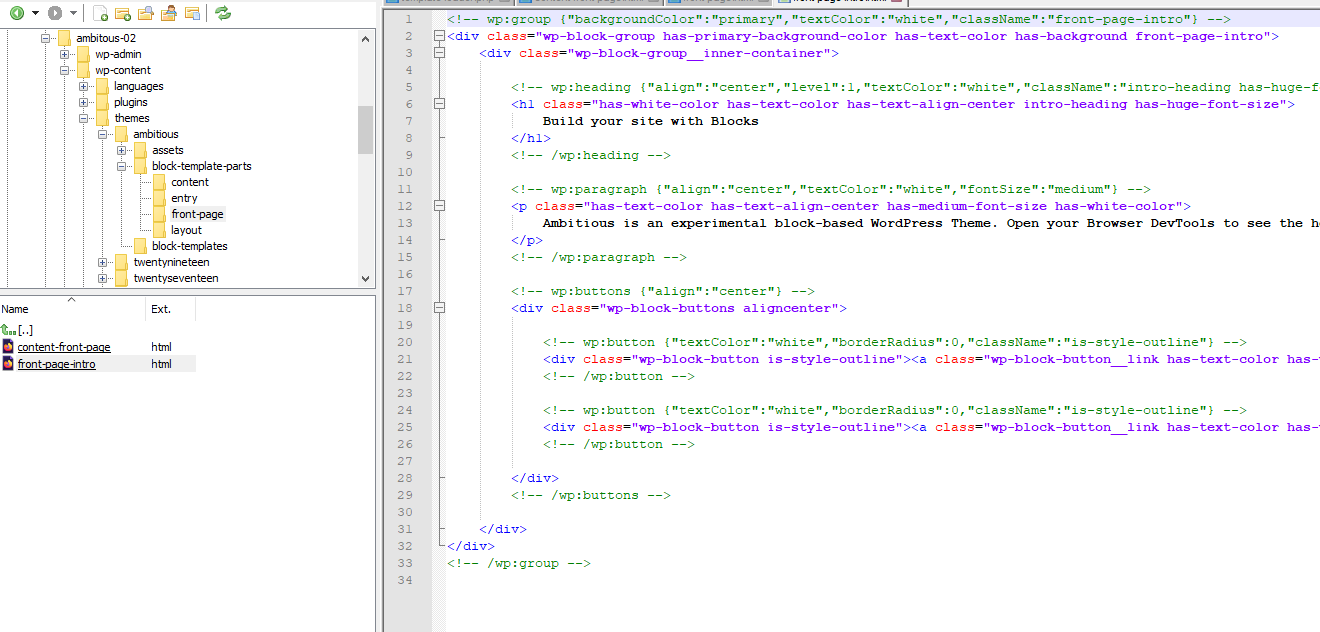The width and height of the screenshot is (1320, 632).
Task: Expand the twentynineteen theme folder
Action: tap(103, 262)
